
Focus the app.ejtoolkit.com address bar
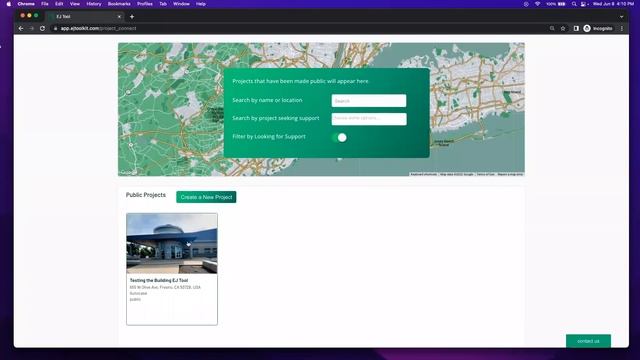pos(302,28)
